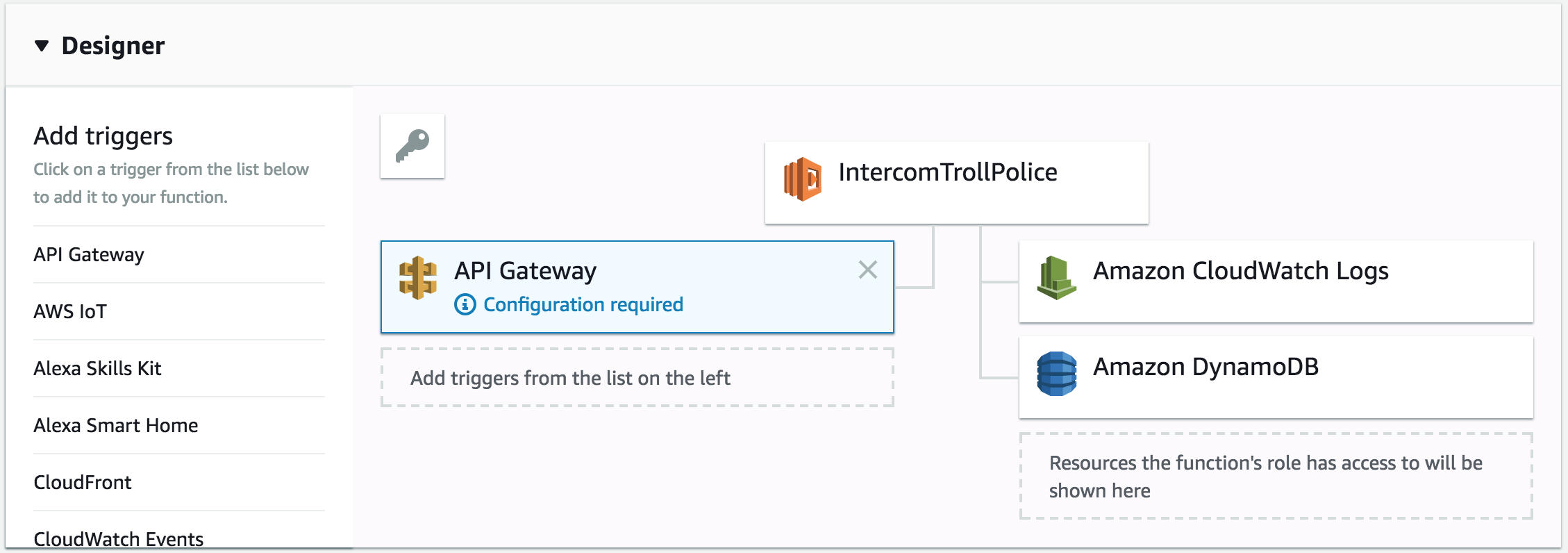Viewport: 1568px width, 553px height.
Task: Click the key permissions icon
Action: pyautogui.click(x=412, y=146)
